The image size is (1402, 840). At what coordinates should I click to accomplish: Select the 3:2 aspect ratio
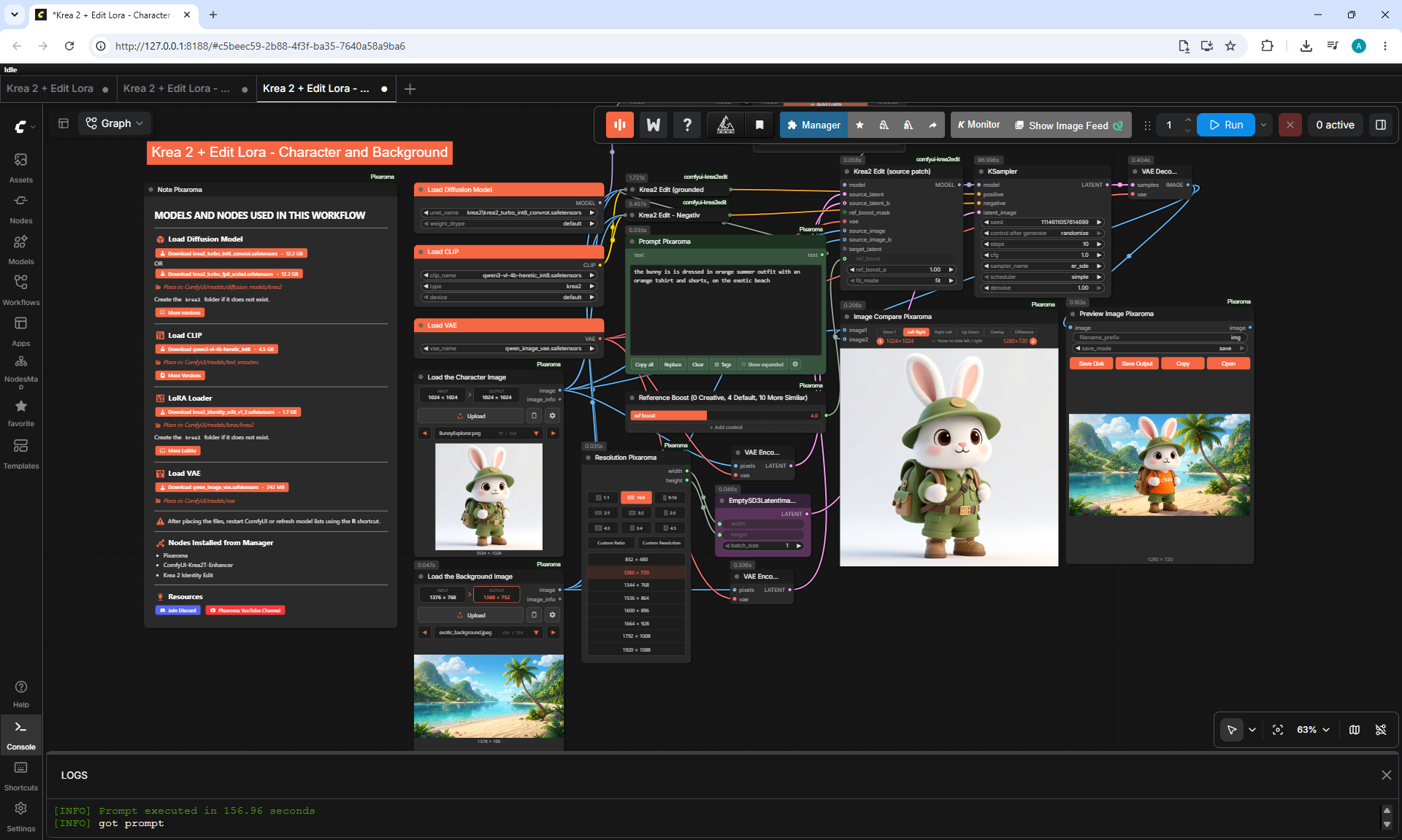(636, 513)
